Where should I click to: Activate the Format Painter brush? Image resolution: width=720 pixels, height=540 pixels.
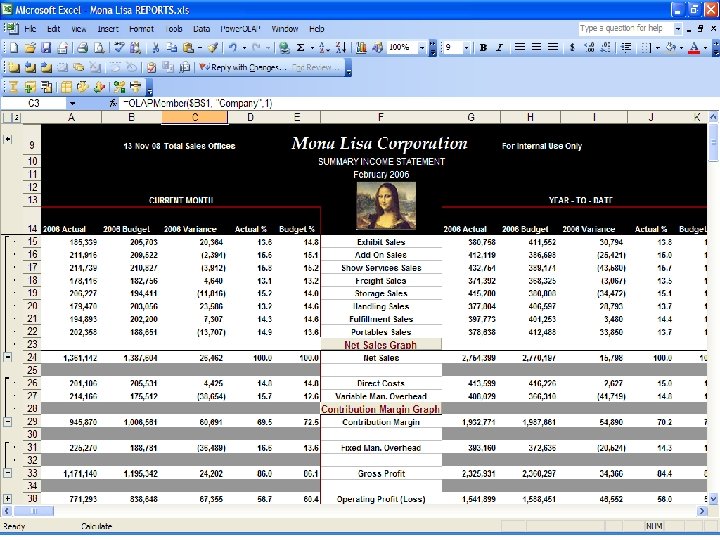click(213, 47)
